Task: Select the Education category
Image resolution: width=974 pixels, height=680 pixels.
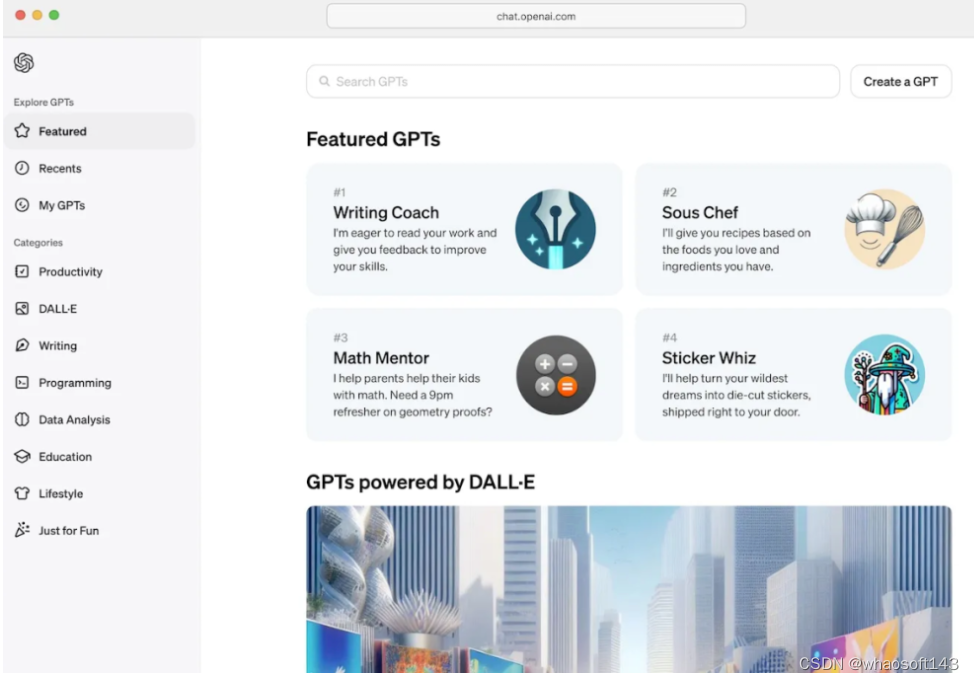Action: 99,456
